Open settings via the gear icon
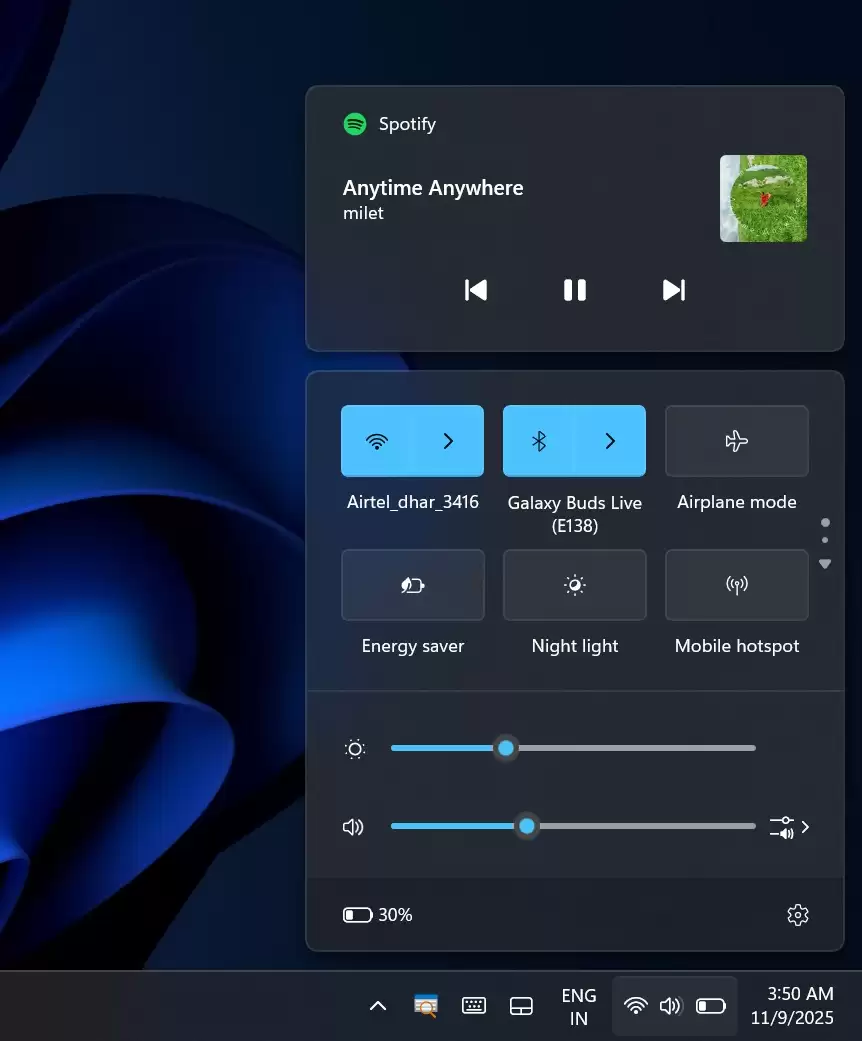The image size is (862, 1041). coord(797,915)
